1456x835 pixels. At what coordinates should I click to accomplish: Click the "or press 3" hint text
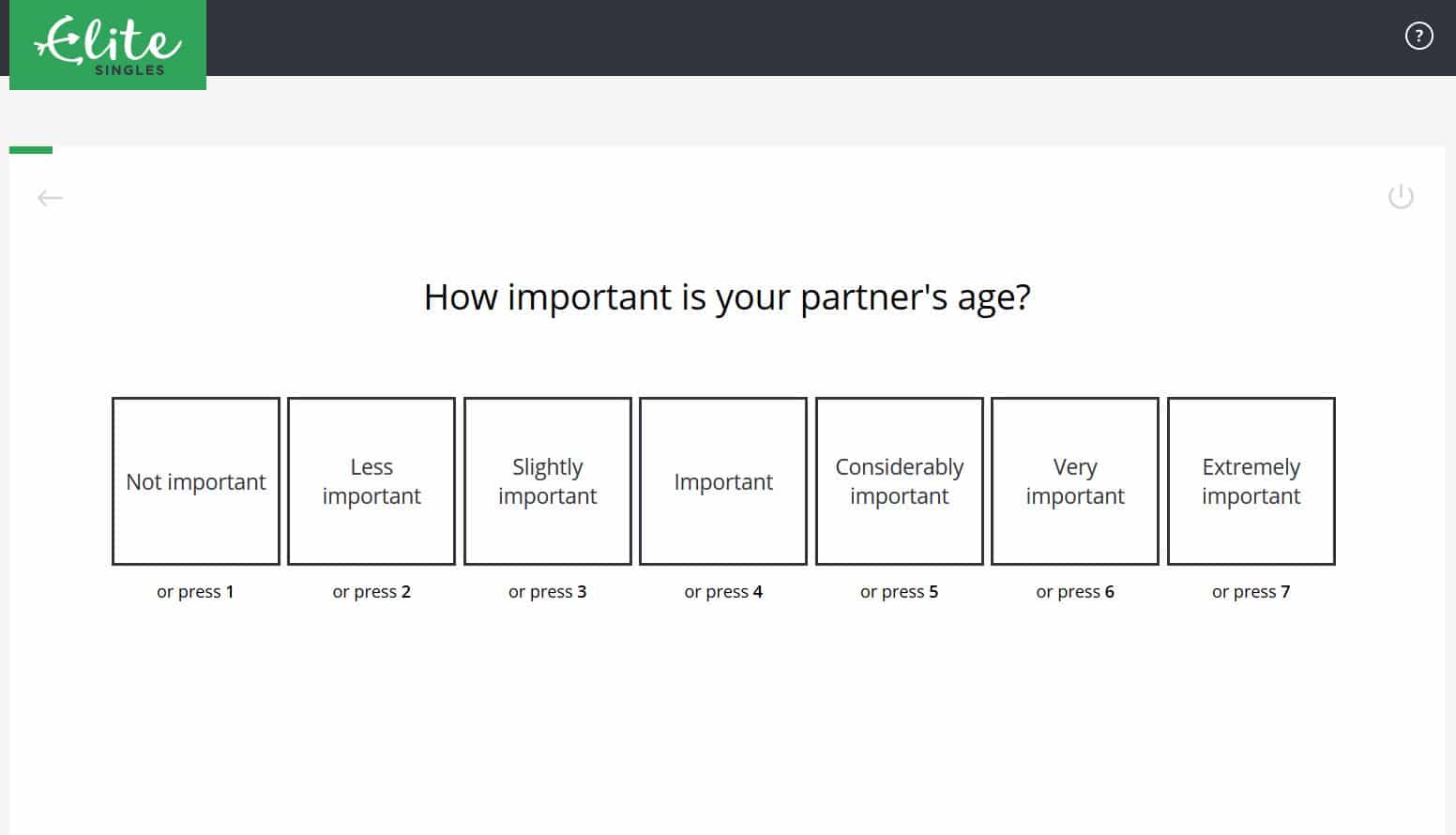click(548, 592)
